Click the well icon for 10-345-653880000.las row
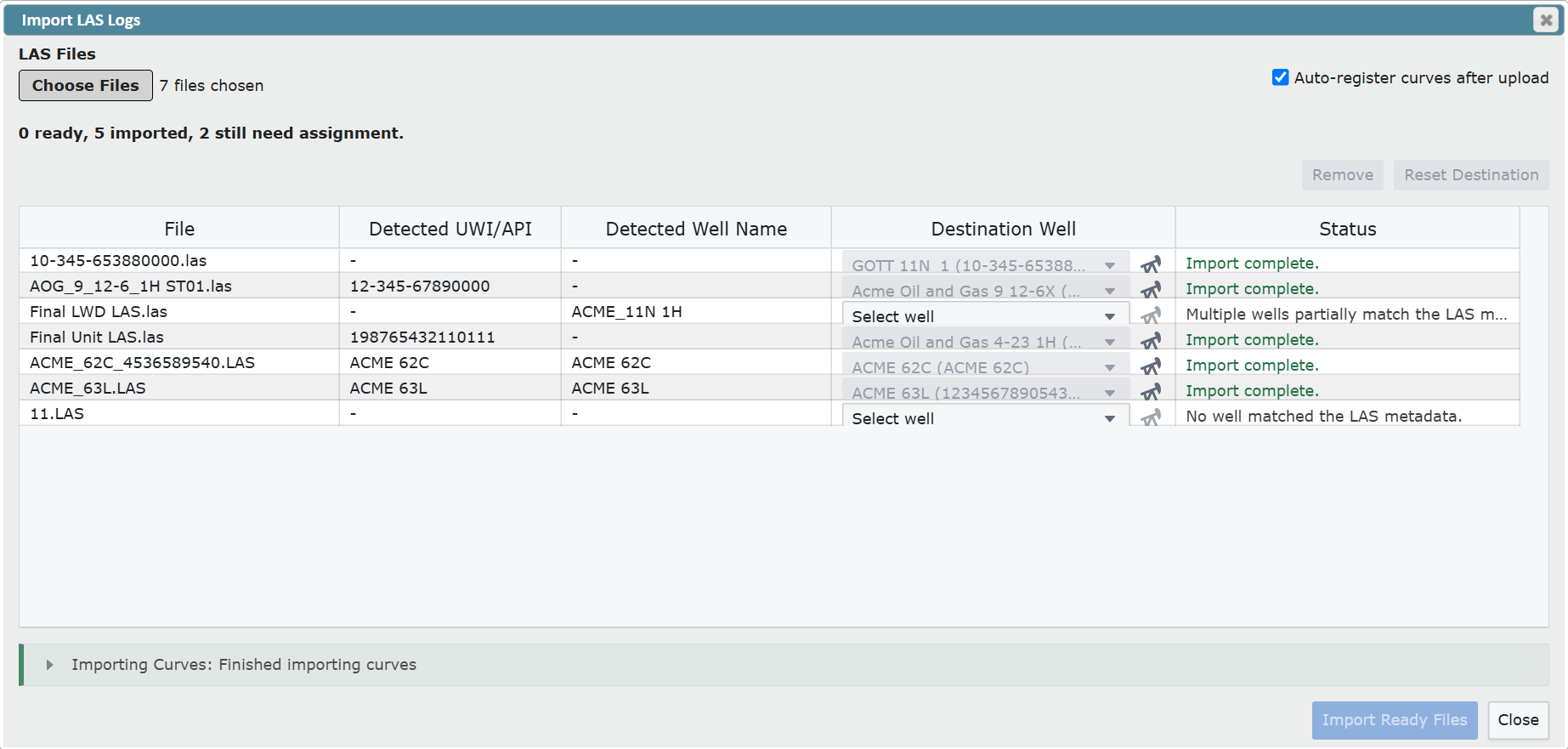Image resolution: width=1568 pixels, height=749 pixels. click(x=1151, y=264)
